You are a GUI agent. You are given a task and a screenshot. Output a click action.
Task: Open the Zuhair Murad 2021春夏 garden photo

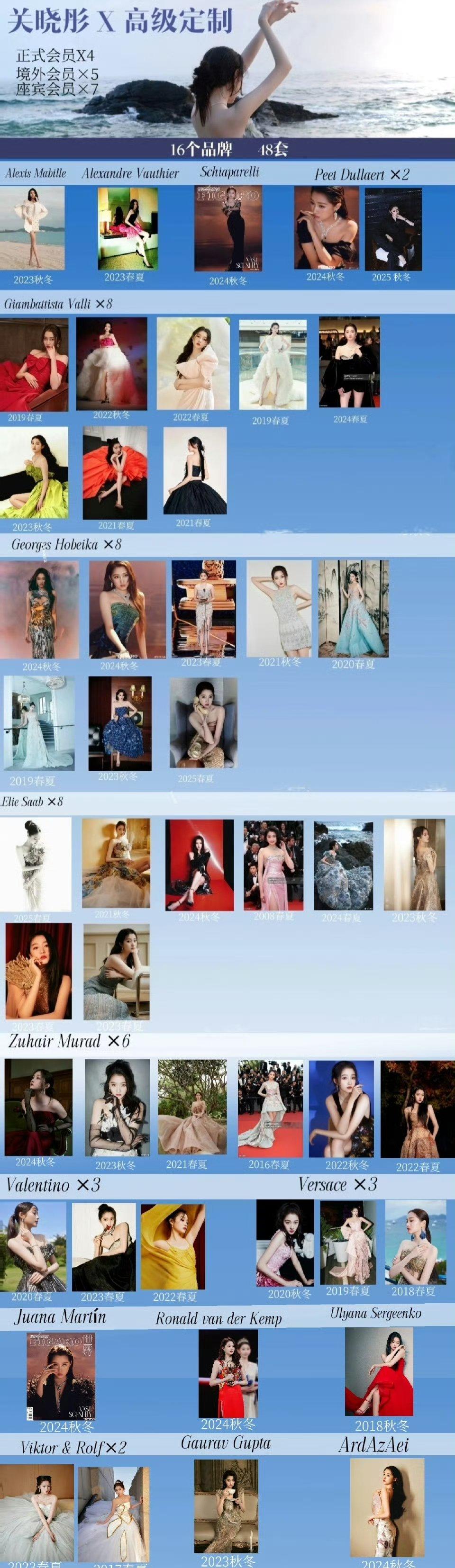pyautogui.click(x=192, y=1107)
